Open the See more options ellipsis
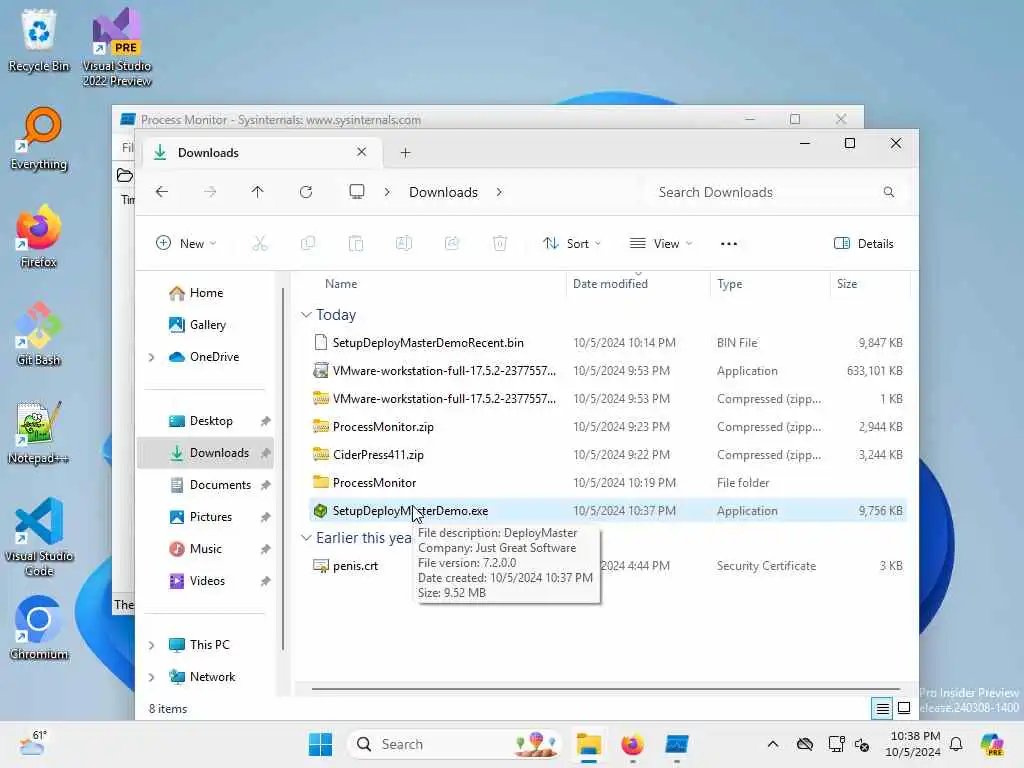Image resolution: width=1024 pixels, height=768 pixels. pyautogui.click(x=729, y=244)
